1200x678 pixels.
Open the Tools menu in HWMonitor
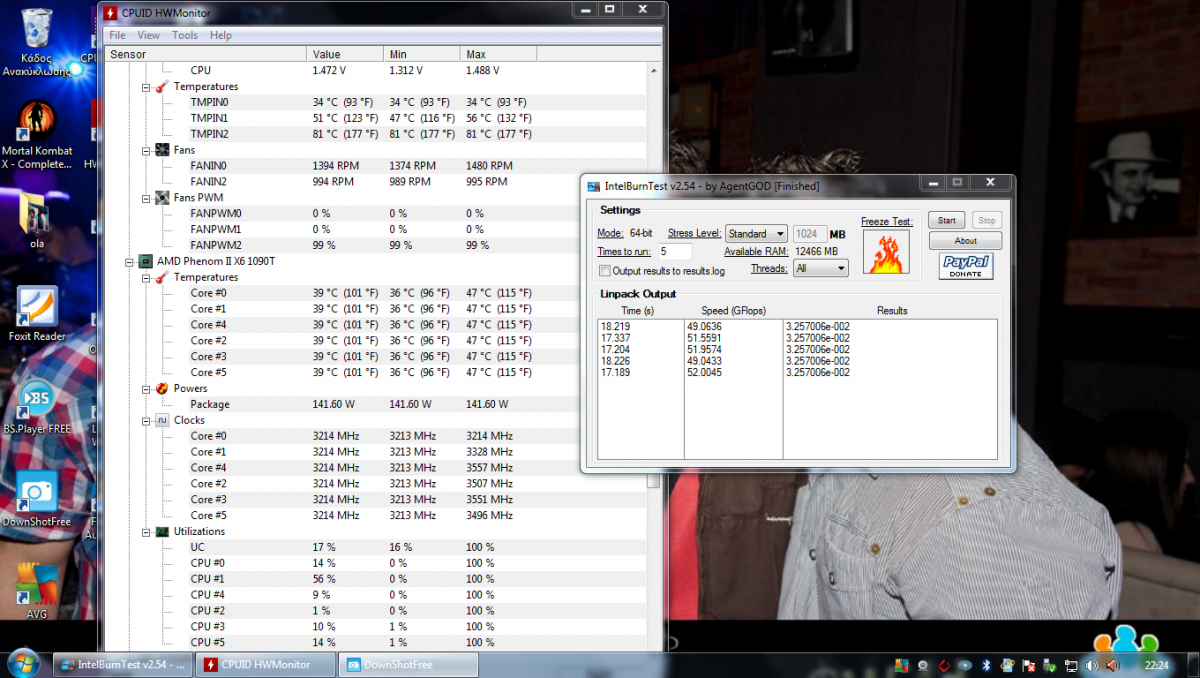coord(185,35)
